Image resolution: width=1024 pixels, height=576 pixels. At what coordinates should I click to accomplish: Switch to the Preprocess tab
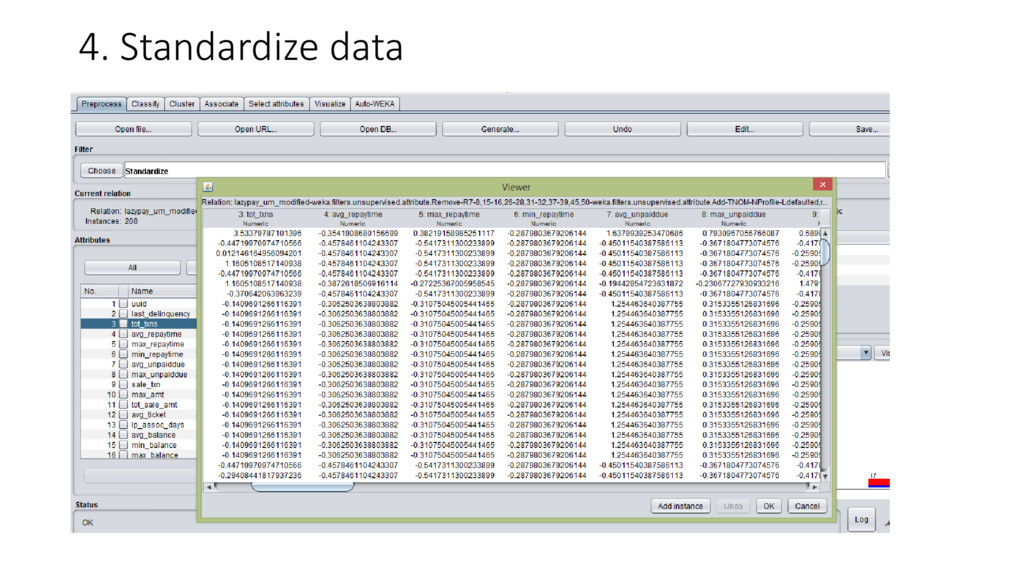(101, 104)
